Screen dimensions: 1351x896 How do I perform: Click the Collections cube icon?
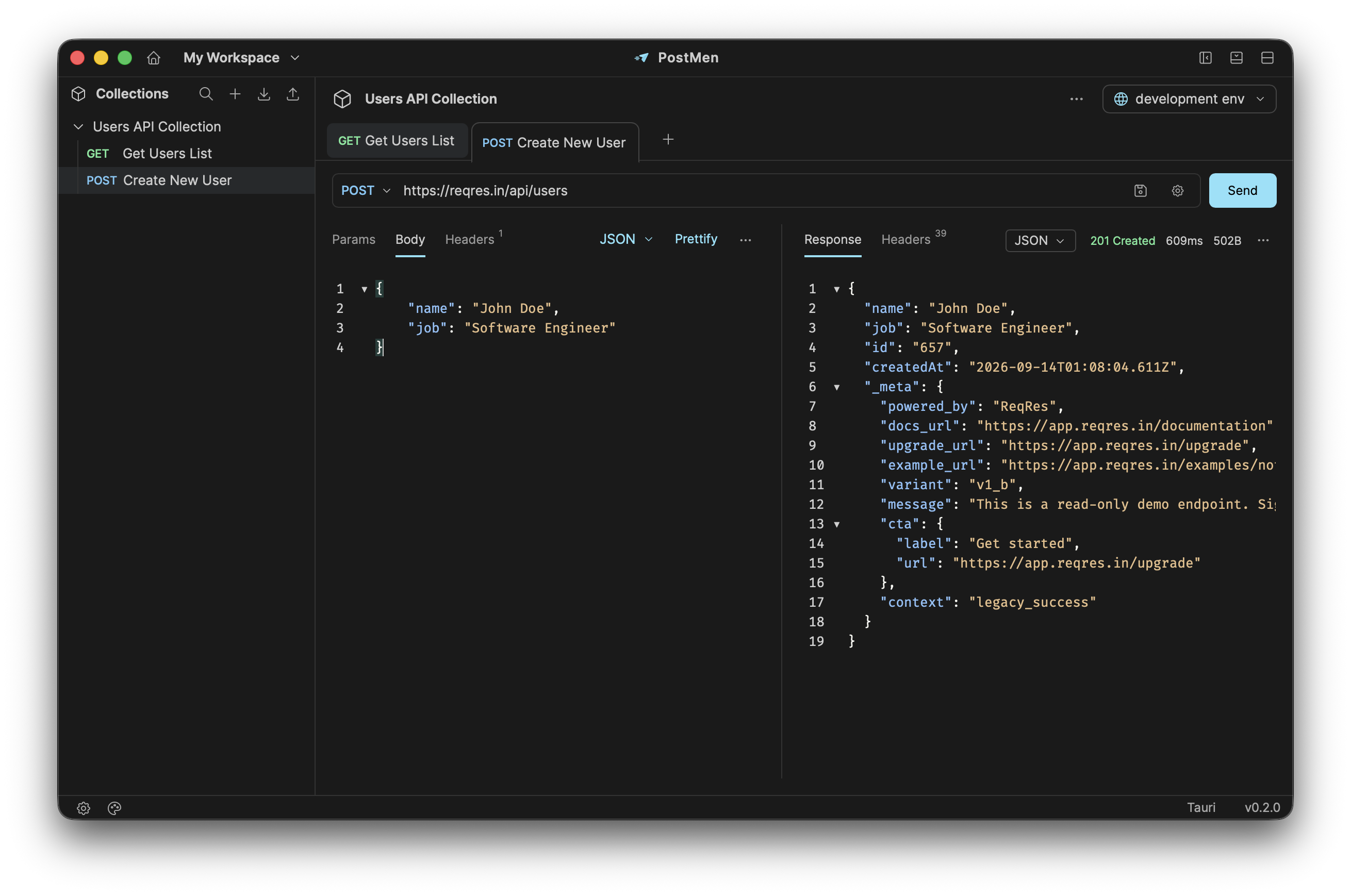(78, 94)
